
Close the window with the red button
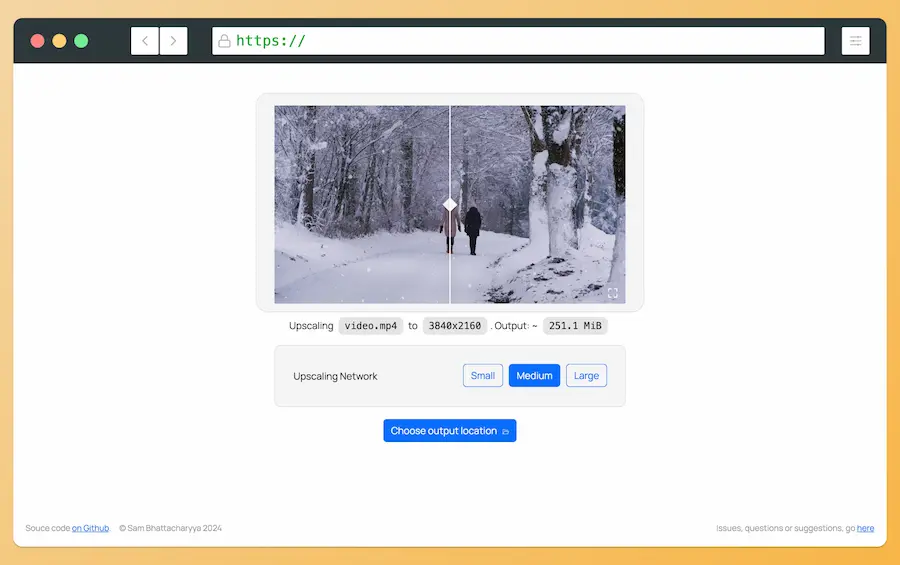click(37, 41)
